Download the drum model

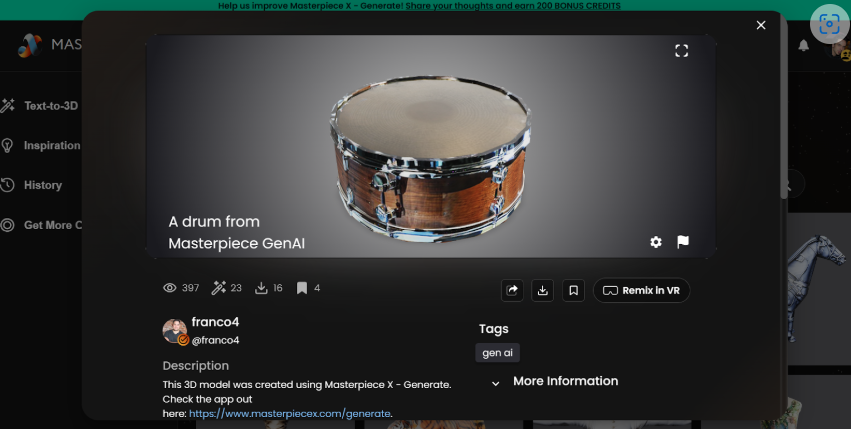point(543,291)
